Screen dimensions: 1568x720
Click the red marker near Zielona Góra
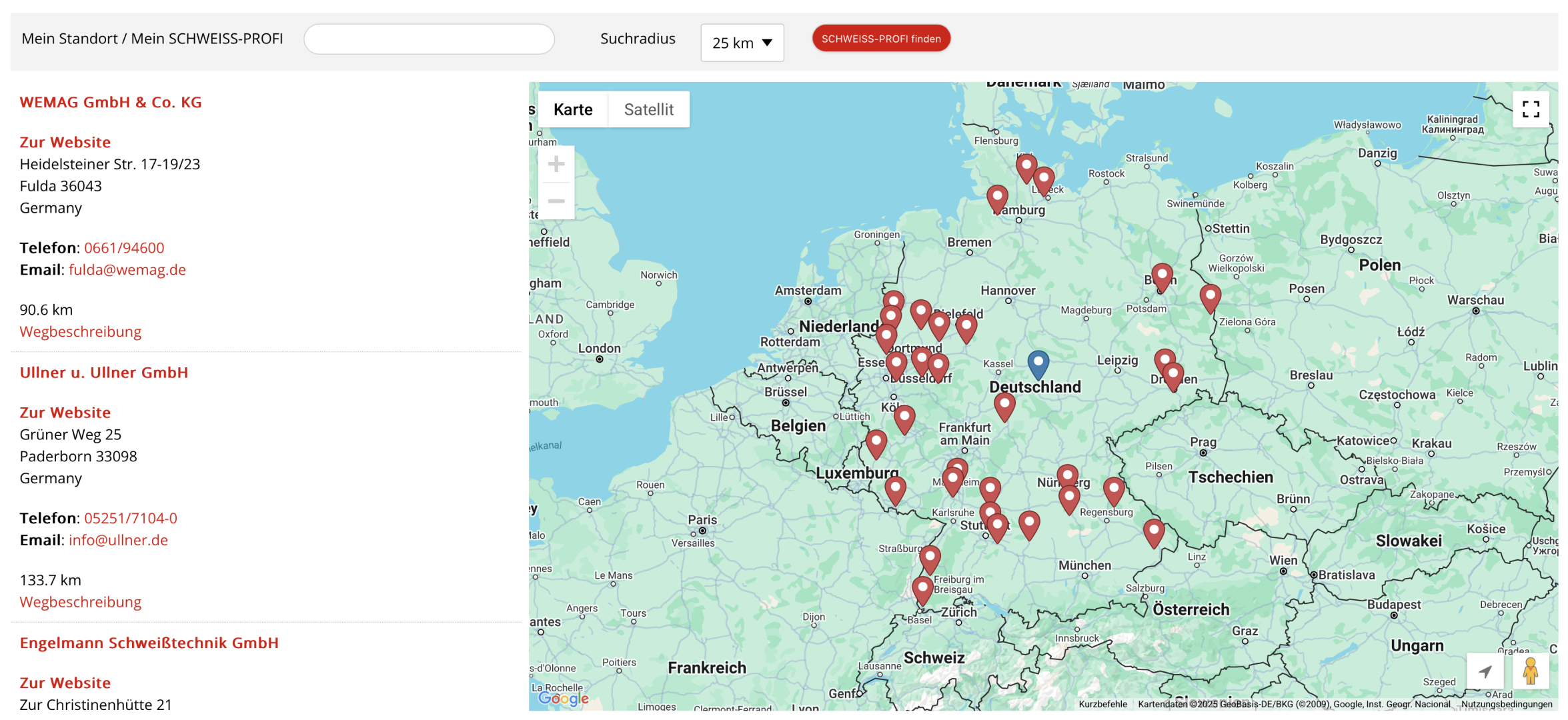(1210, 297)
